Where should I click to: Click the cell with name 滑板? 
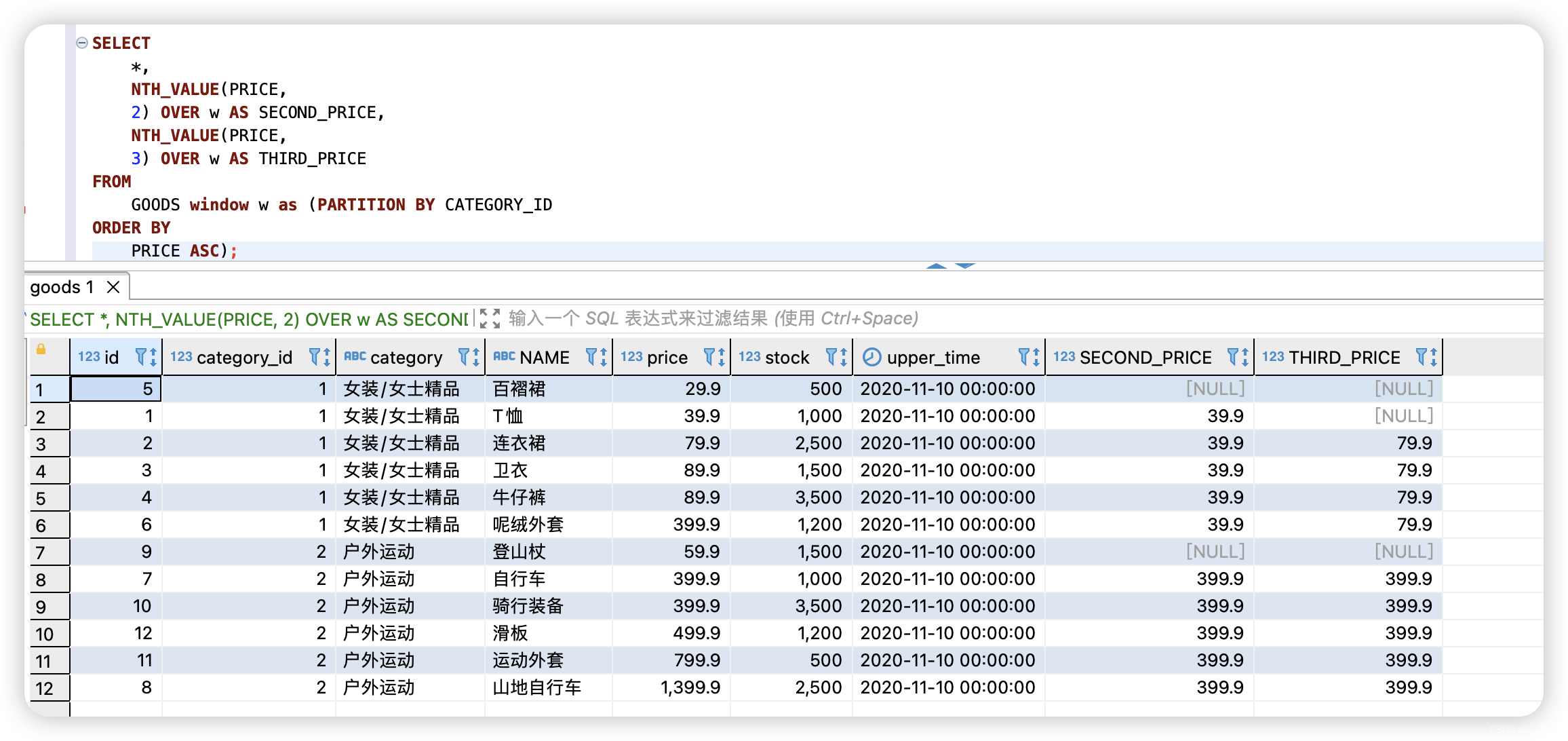549,633
